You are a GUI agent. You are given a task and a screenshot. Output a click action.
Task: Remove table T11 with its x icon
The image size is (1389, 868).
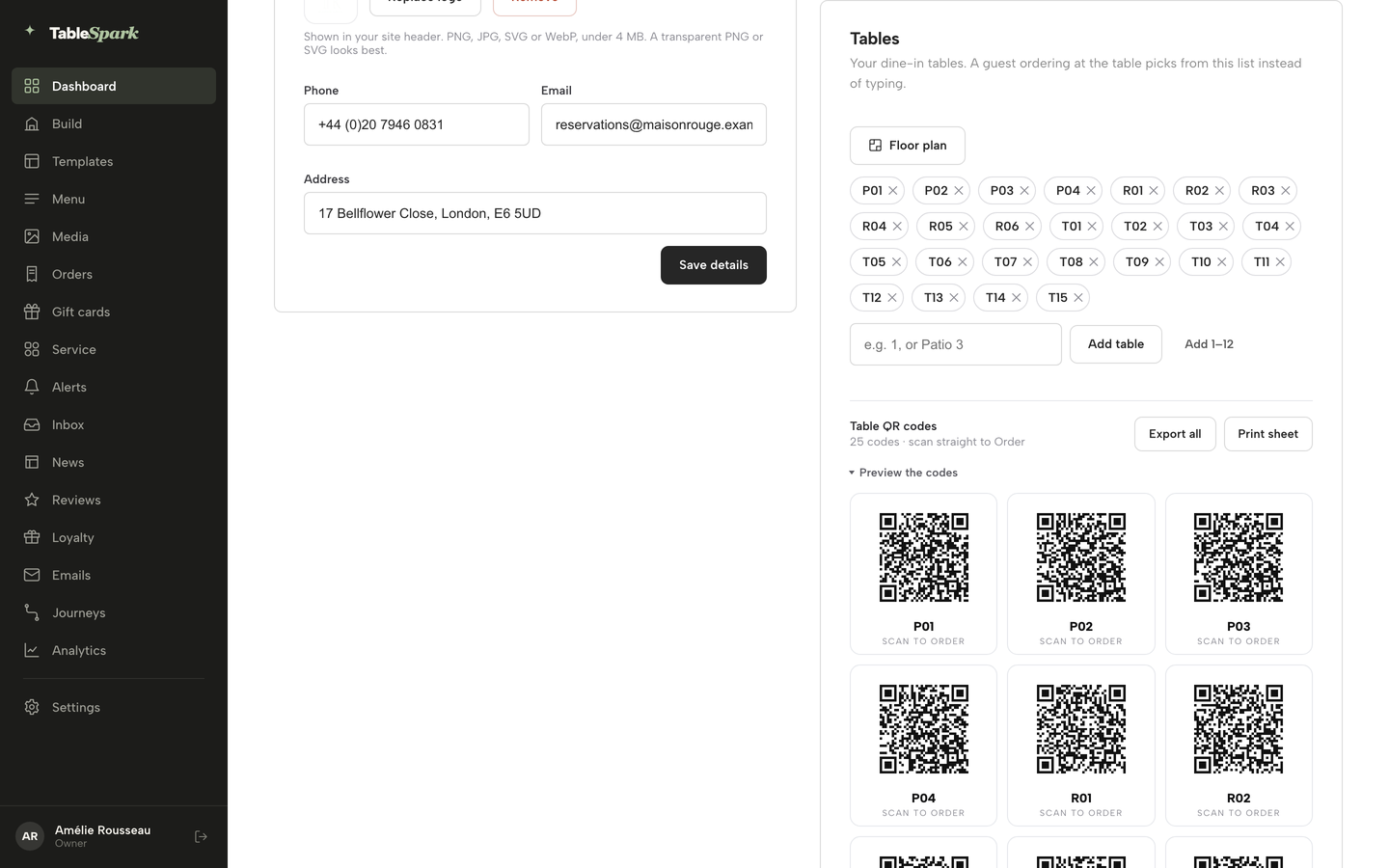click(x=1280, y=261)
